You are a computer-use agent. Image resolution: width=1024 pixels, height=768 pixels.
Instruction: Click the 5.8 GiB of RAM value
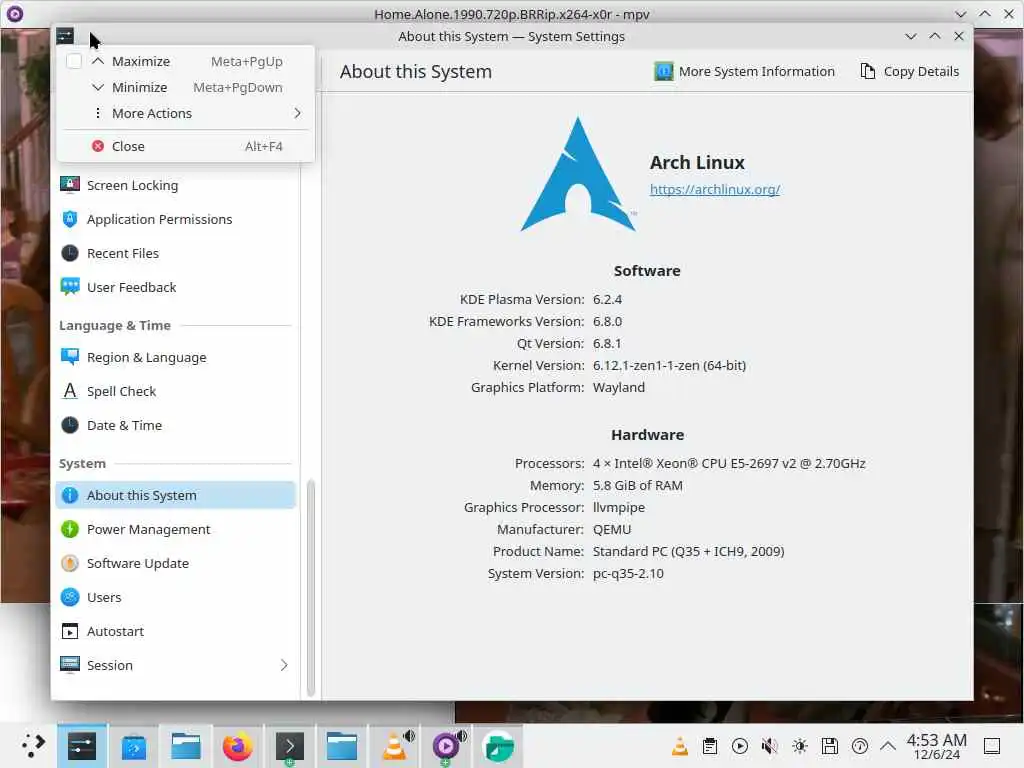637,485
